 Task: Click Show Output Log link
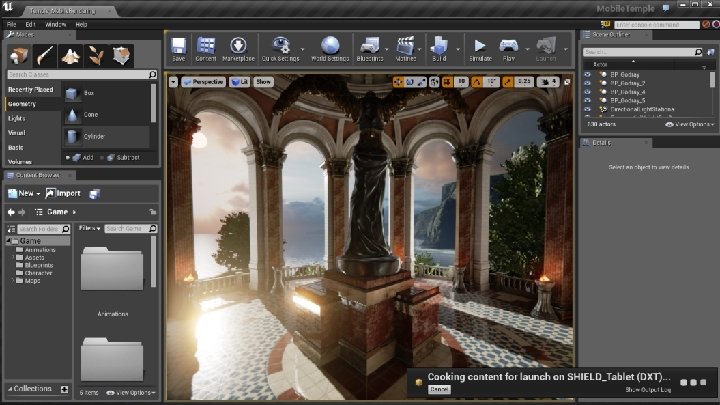click(648, 390)
